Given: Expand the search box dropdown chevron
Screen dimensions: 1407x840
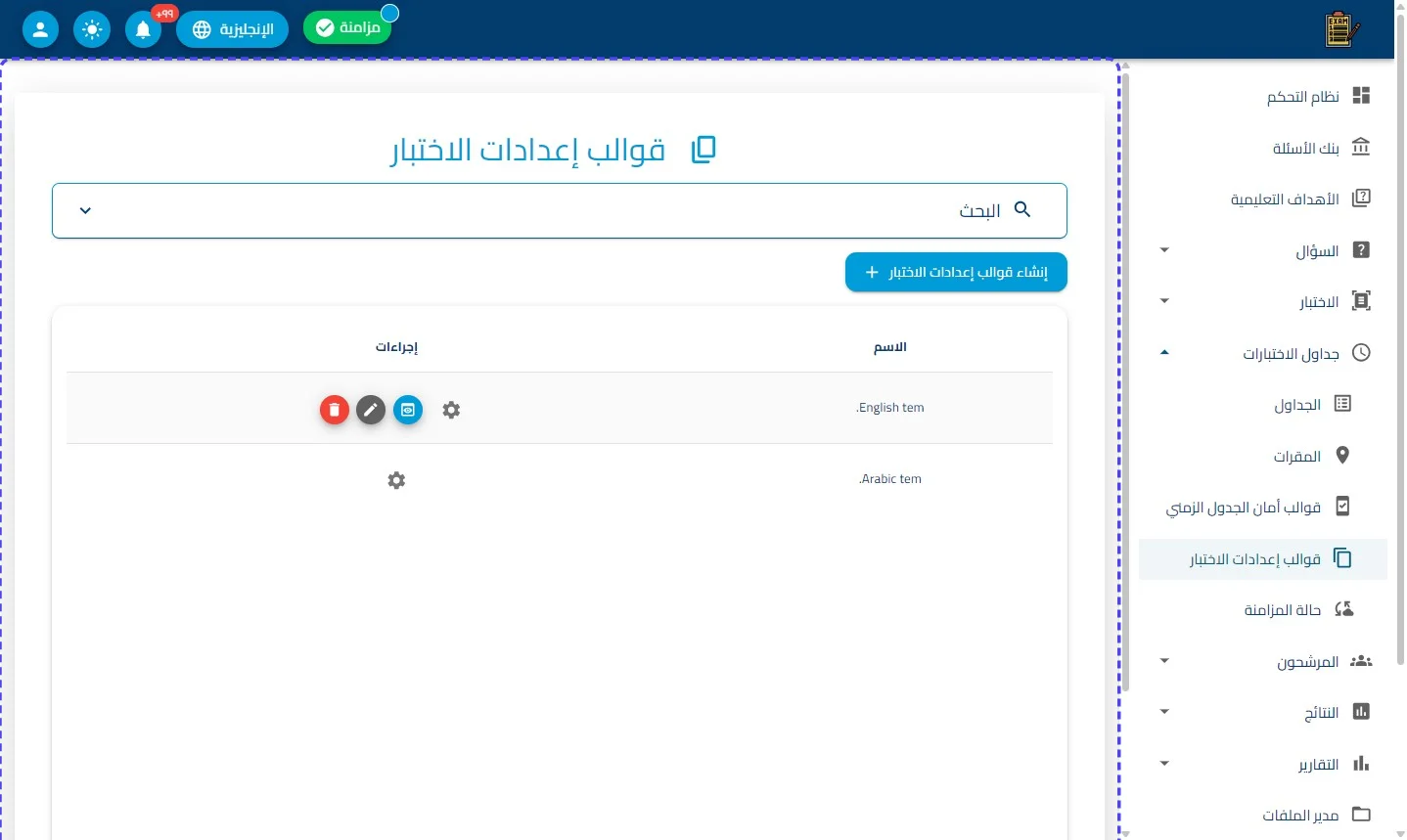Looking at the screenshot, I should pyautogui.click(x=85, y=210).
